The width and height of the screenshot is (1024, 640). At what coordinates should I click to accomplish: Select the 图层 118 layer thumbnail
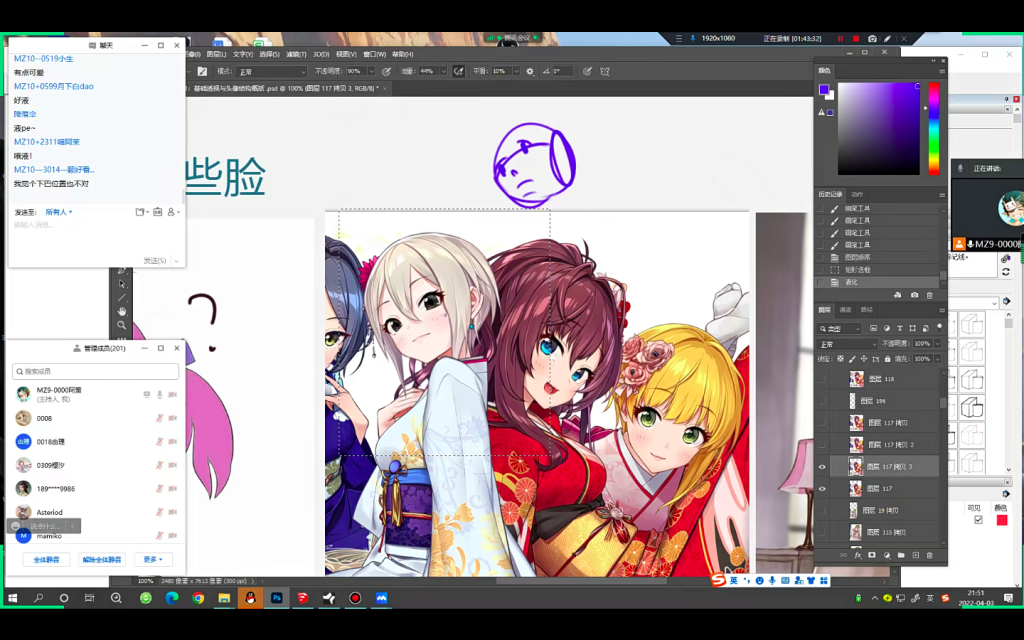856,378
